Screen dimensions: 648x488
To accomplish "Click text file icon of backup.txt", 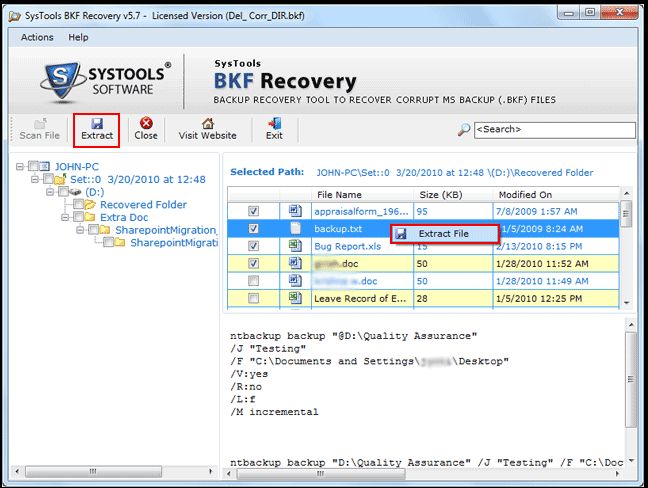I will [x=295, y=228].
